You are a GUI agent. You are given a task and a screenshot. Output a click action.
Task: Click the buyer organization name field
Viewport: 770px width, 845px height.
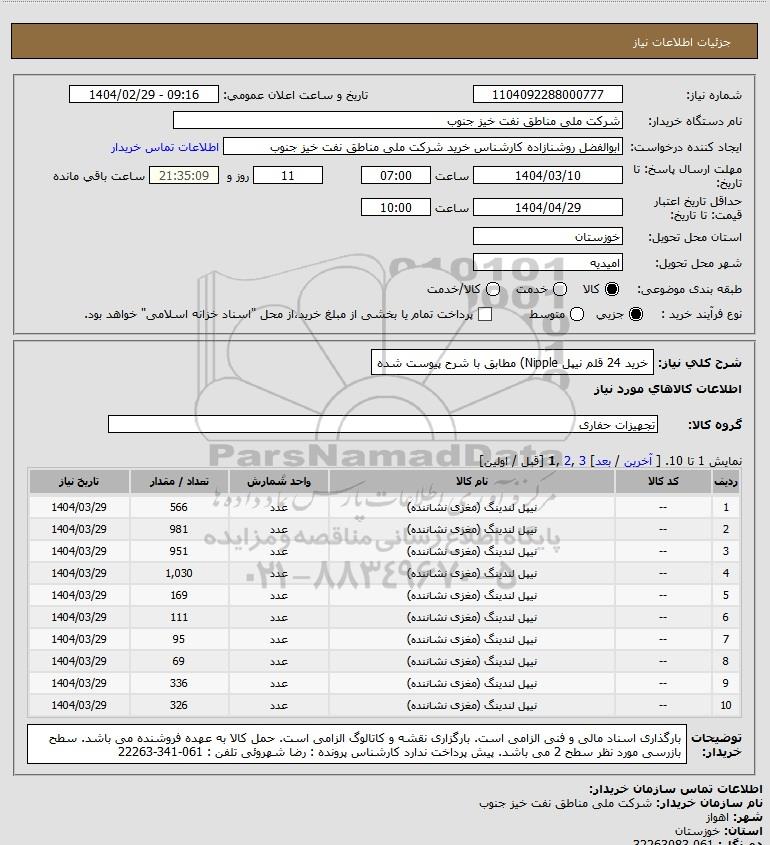pyautogui.click(x=398, y=121)
